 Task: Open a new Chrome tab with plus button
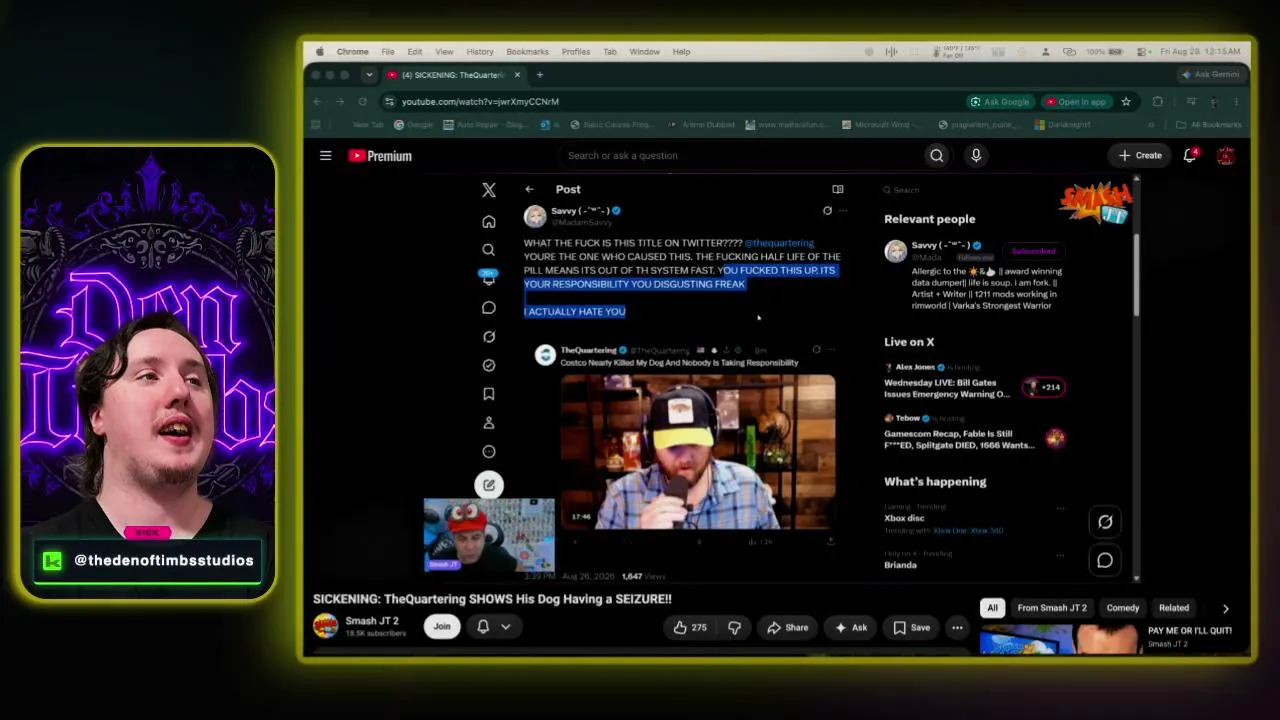[540, 75]
